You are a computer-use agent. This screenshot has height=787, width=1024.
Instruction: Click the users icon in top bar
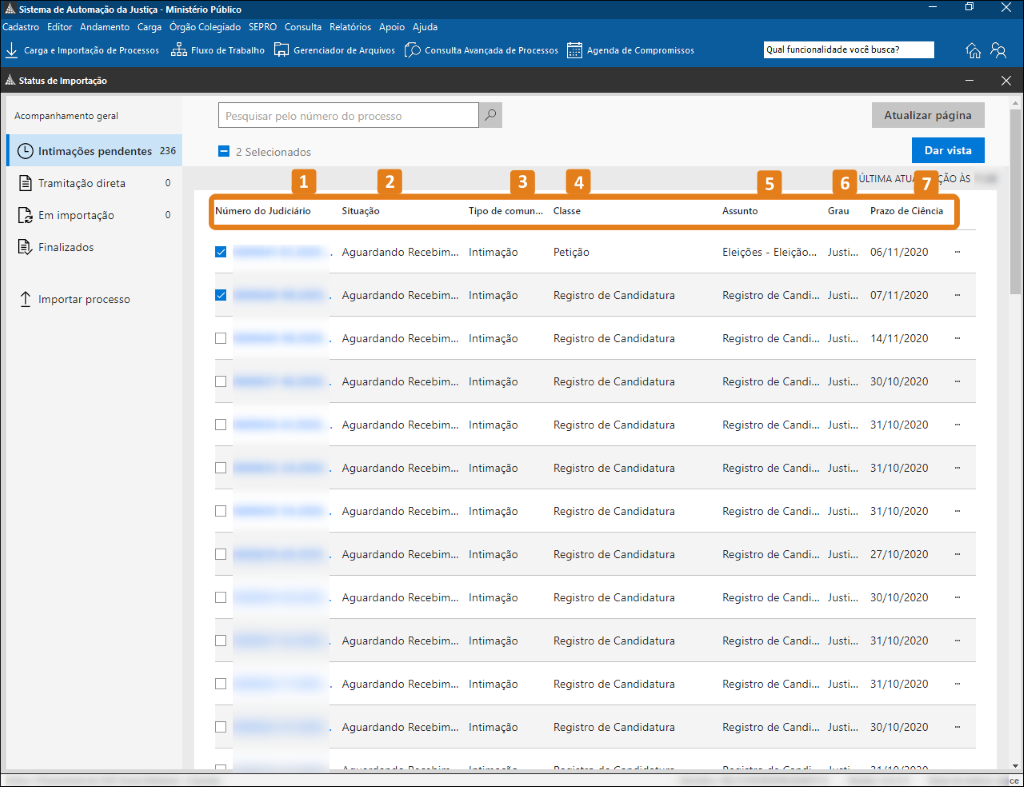coord(998,51)
